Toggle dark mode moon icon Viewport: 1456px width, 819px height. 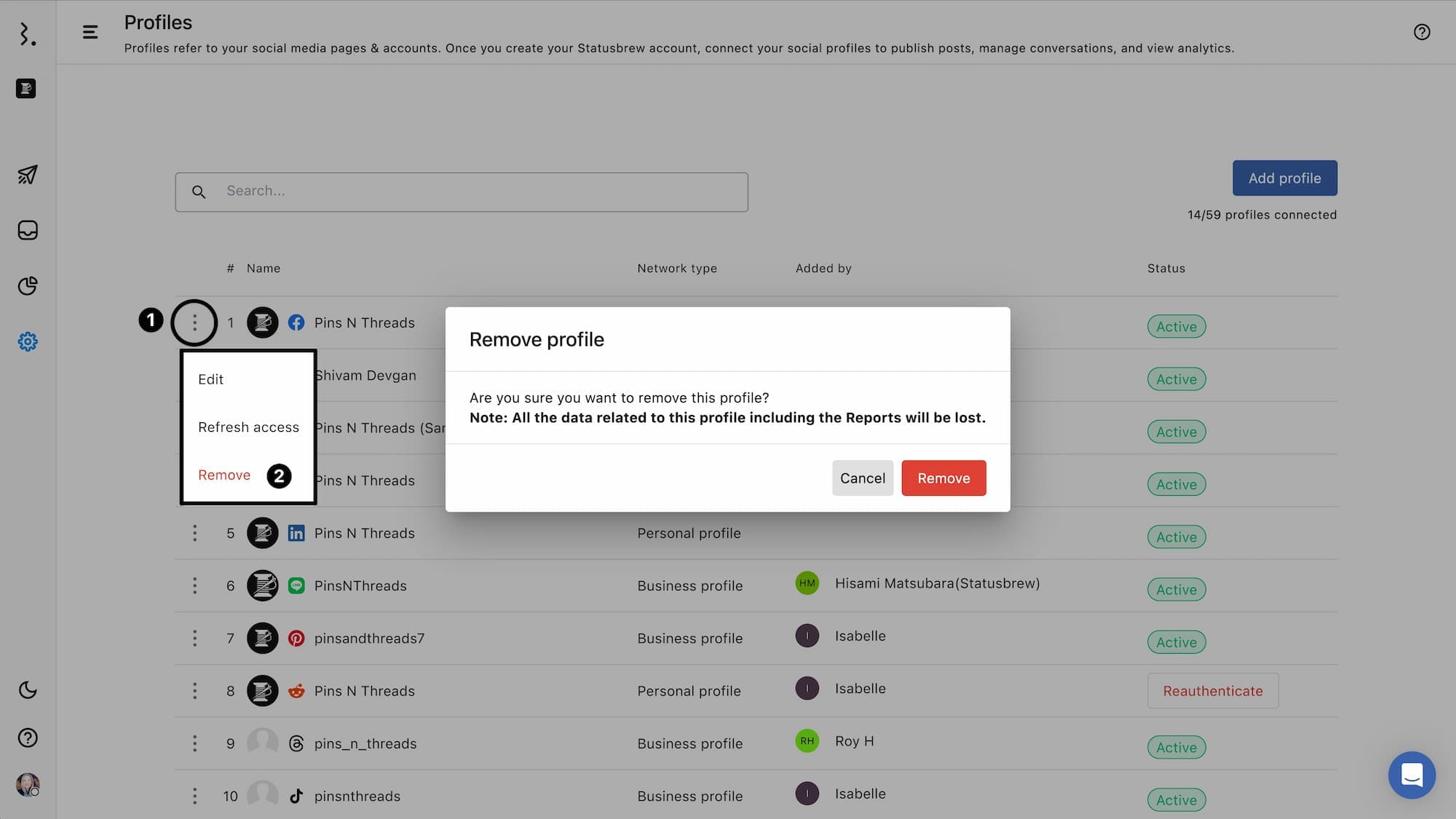pos(28,689)
